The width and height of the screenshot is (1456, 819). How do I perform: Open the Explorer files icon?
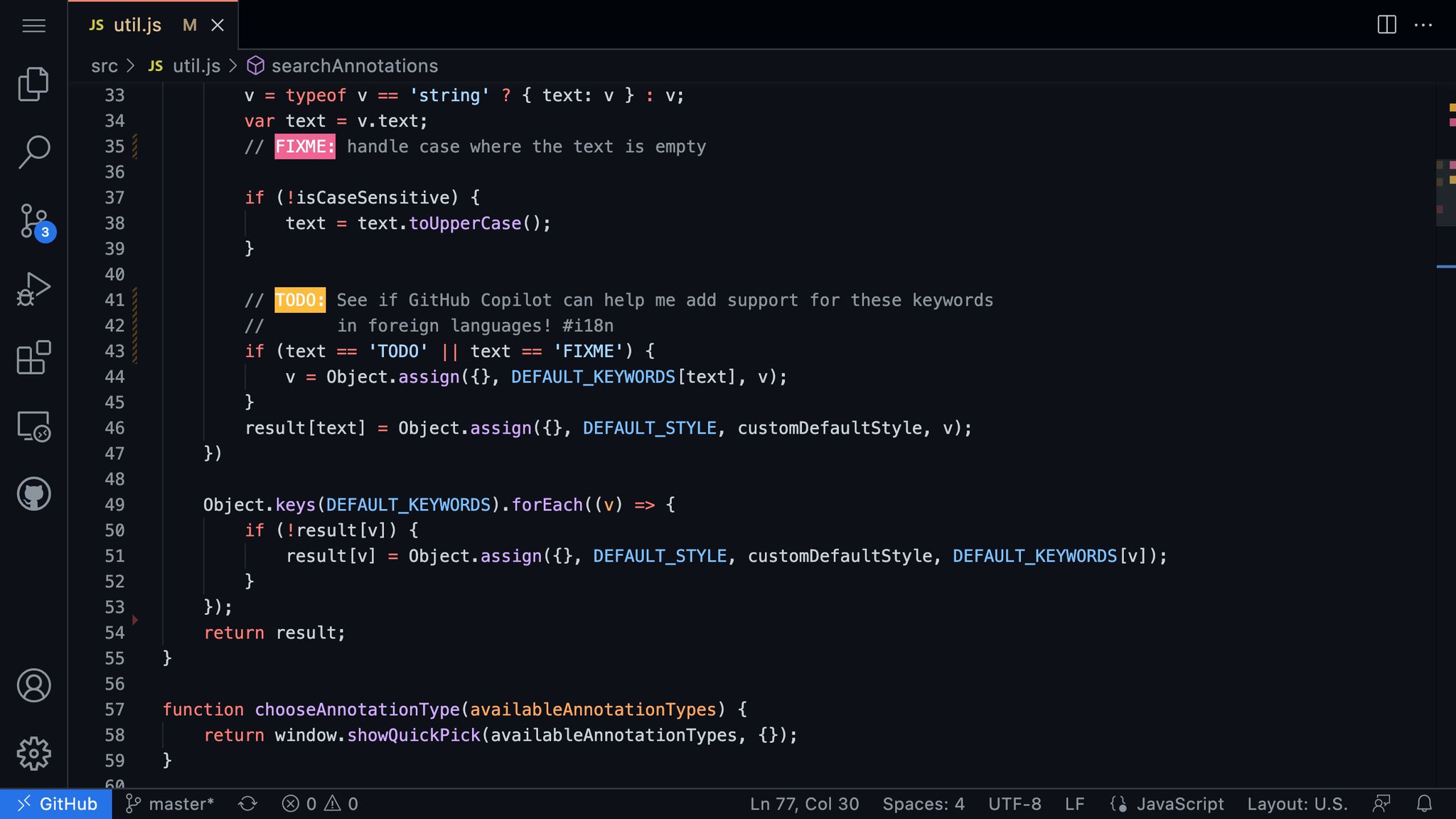(33, 84)
